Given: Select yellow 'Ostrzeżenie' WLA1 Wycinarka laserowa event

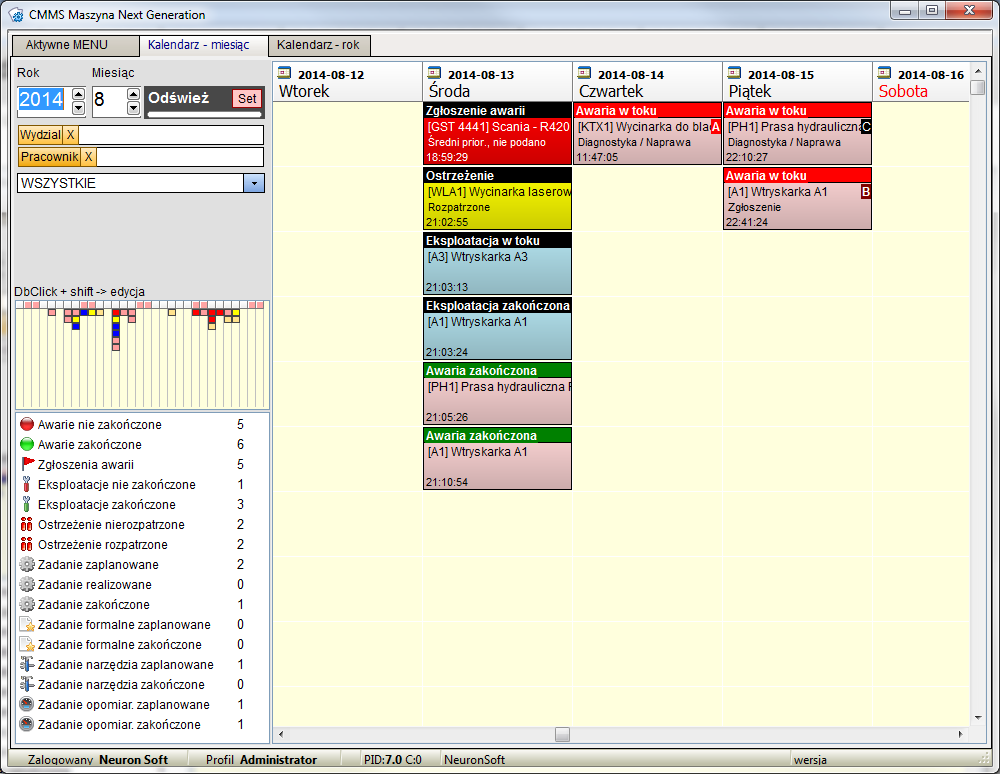Looking at the screenshot, I should (497, 198).
